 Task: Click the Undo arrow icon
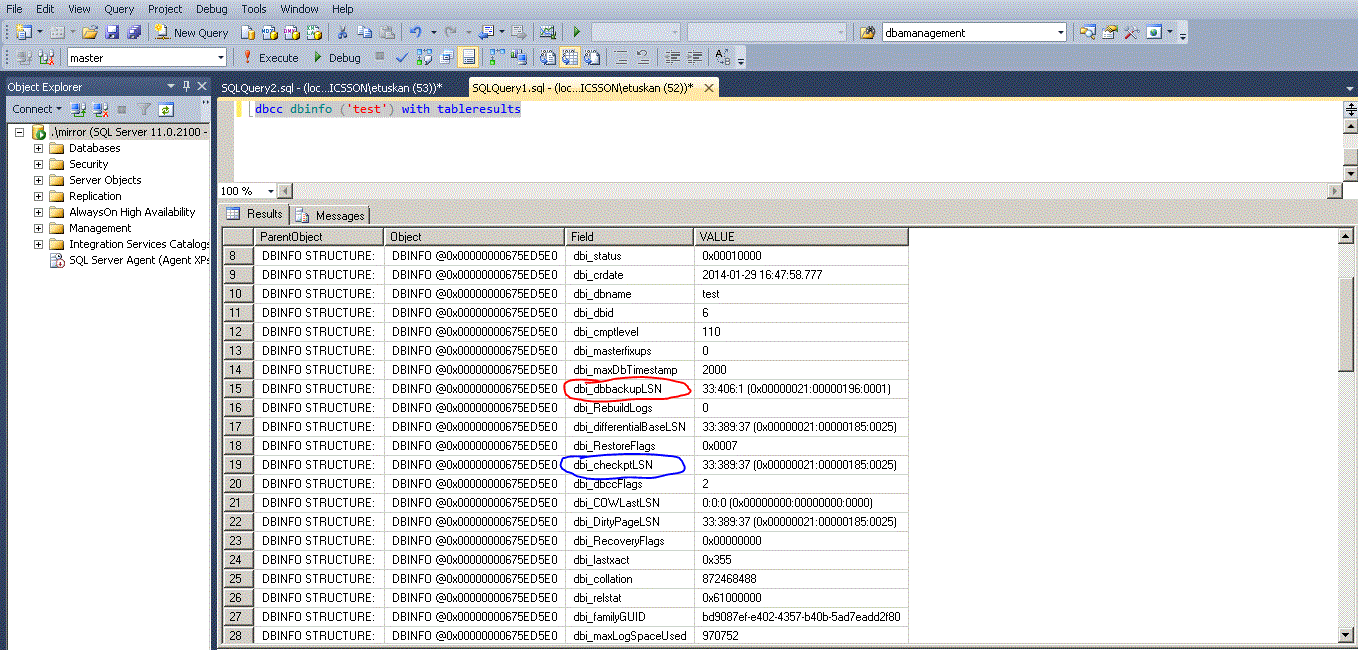(416, 33)
